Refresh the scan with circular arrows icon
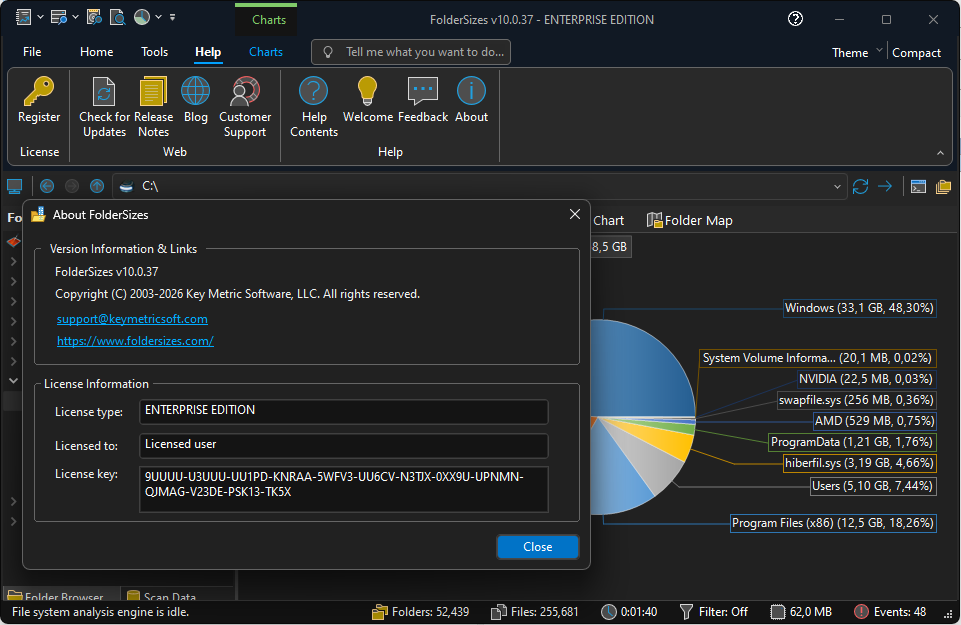 click(860, 186)
